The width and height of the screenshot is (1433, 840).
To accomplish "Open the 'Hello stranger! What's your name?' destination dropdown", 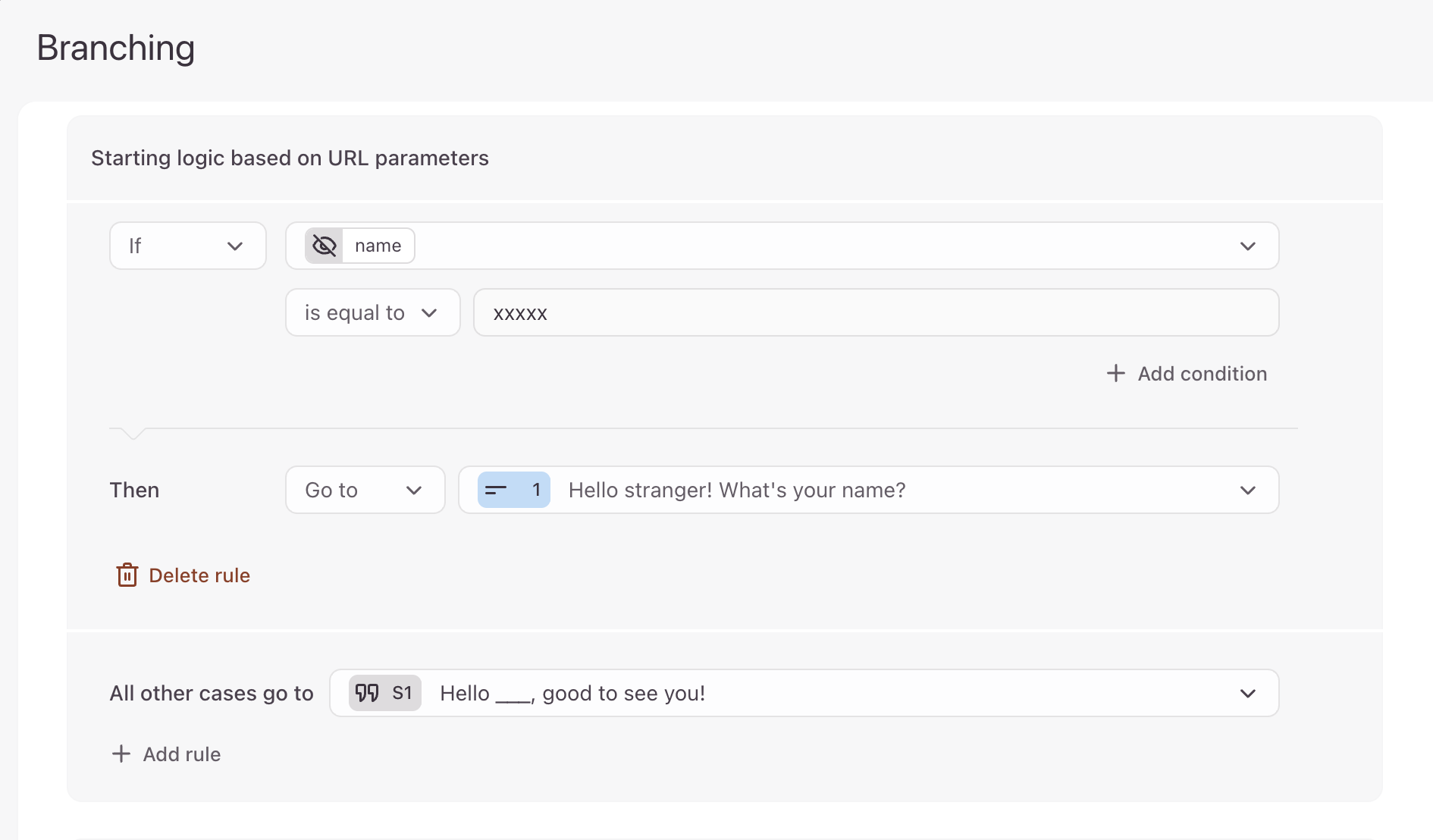I will [868, 490].
